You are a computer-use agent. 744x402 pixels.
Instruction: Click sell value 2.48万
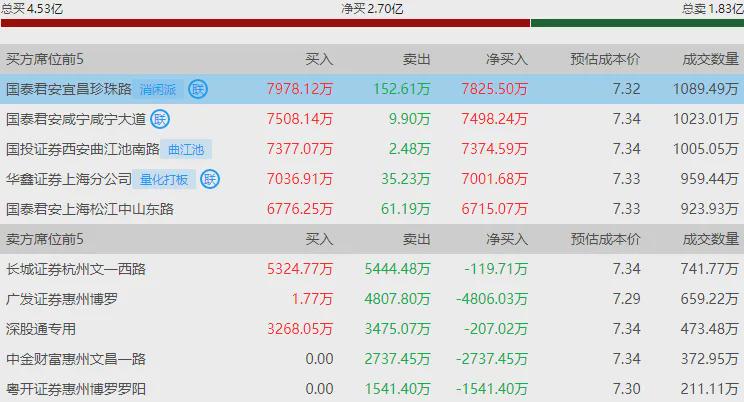pyautogui.click(x=409, y=149)
